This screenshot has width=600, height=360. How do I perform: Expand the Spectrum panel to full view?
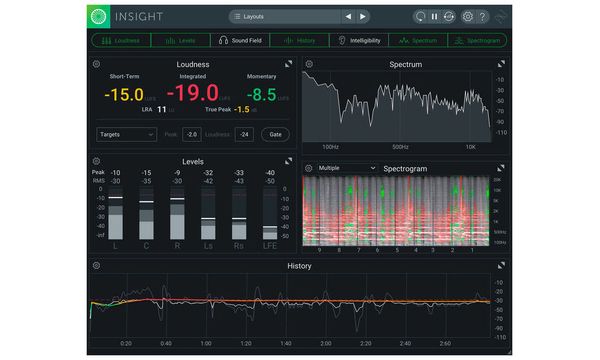point(501,64)
